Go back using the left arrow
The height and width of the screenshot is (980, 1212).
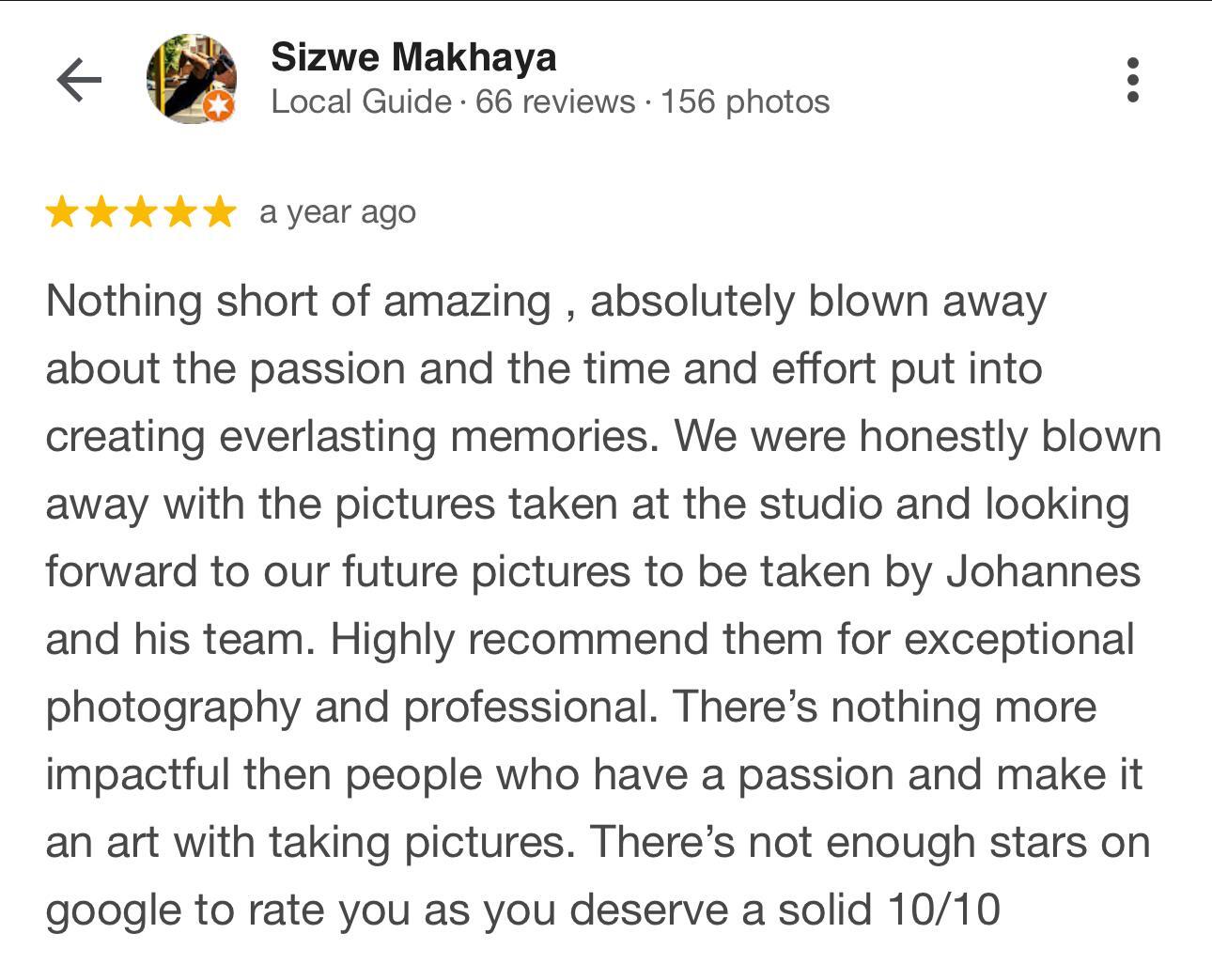coord(79,80)
